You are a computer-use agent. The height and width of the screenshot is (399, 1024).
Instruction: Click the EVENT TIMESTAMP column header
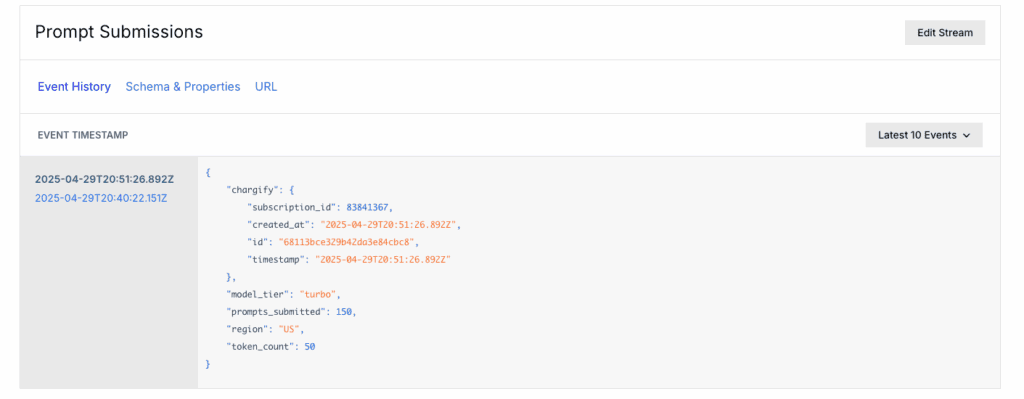coord(83,135)
